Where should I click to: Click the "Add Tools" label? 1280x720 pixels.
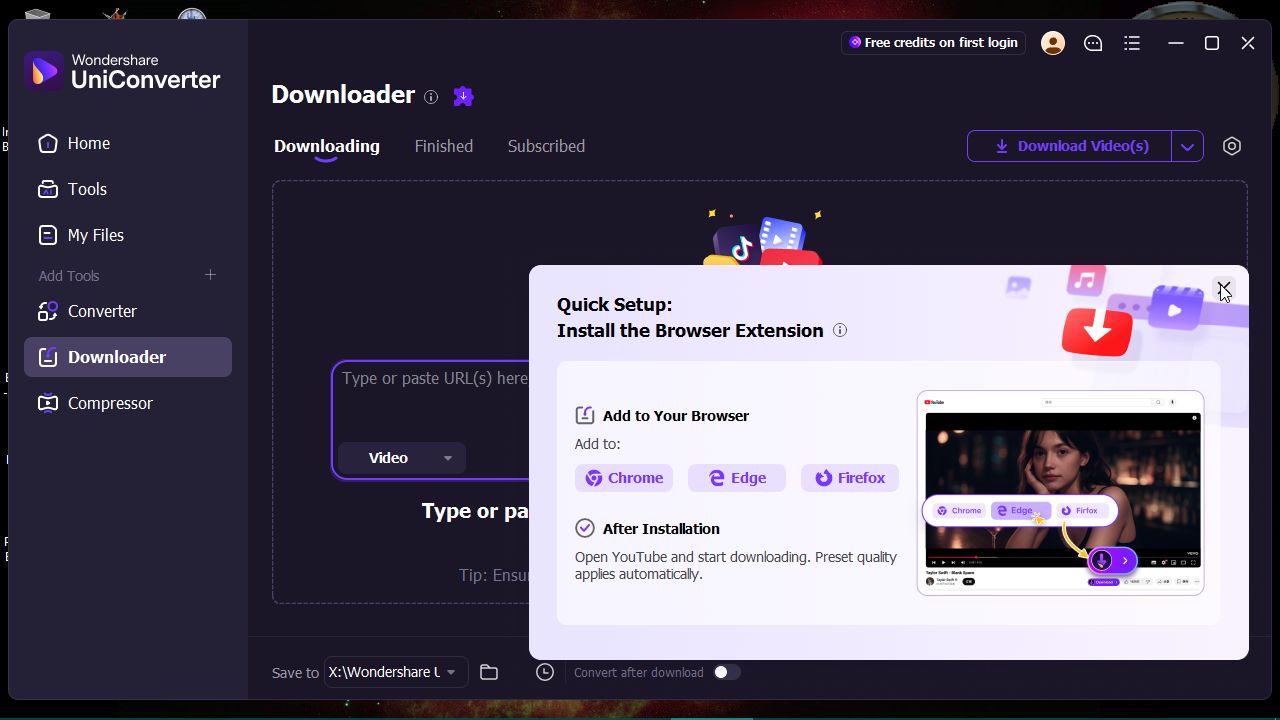69,276
